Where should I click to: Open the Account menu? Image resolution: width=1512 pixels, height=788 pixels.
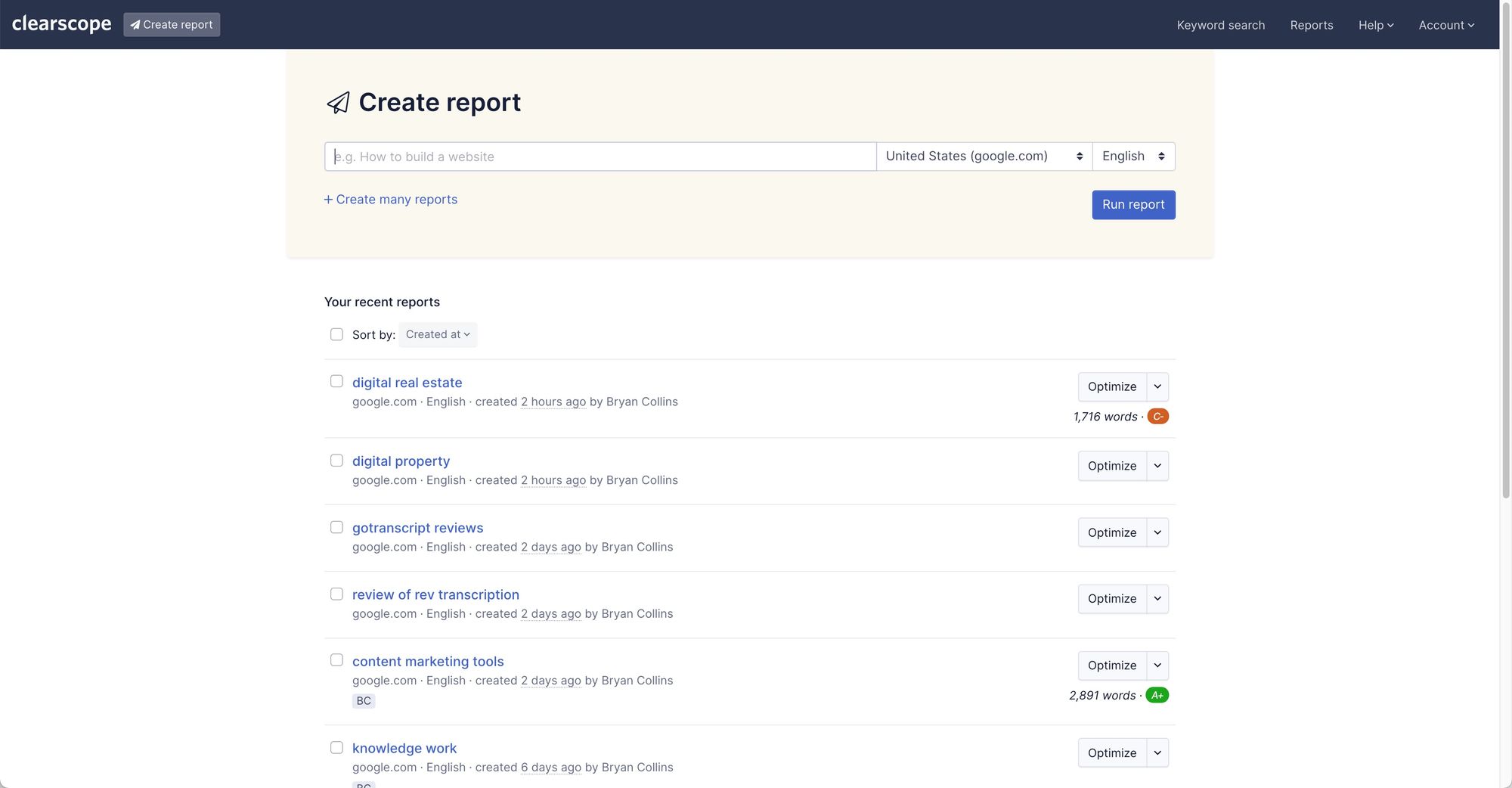pos(1445,25)
